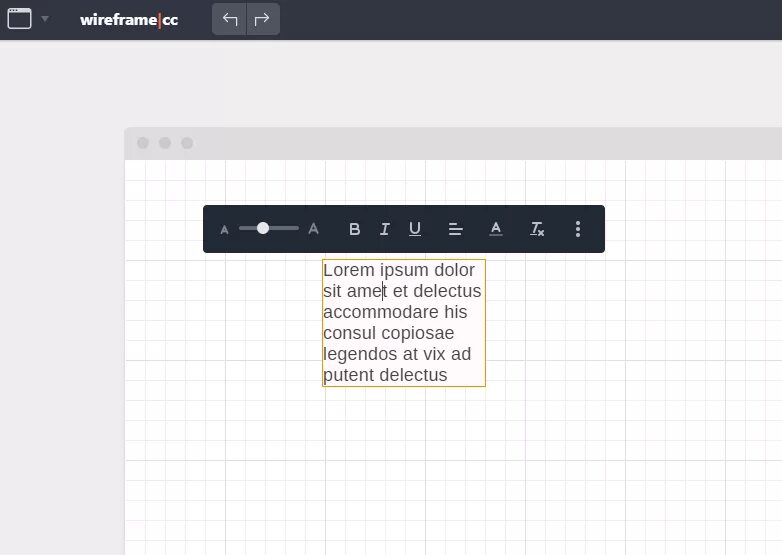Click the browser canvas template icon
This screenshot has height=555, width=782.
tap(19, 19)
